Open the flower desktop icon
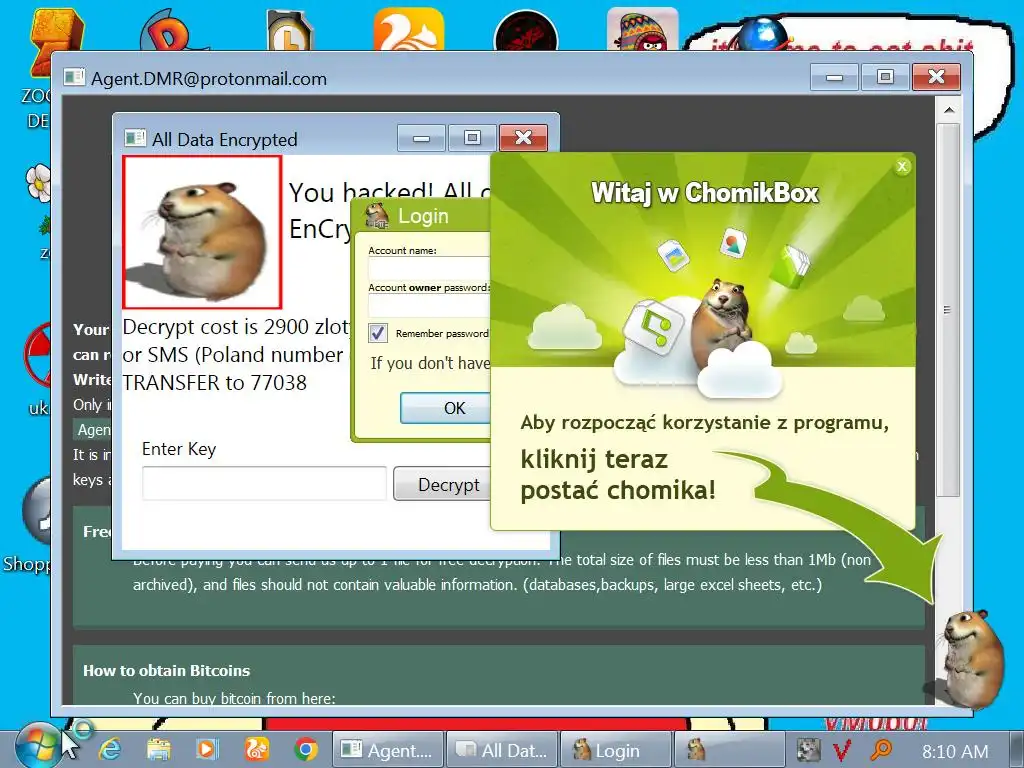The image size is (1024, 768). [x=39, y=183]
